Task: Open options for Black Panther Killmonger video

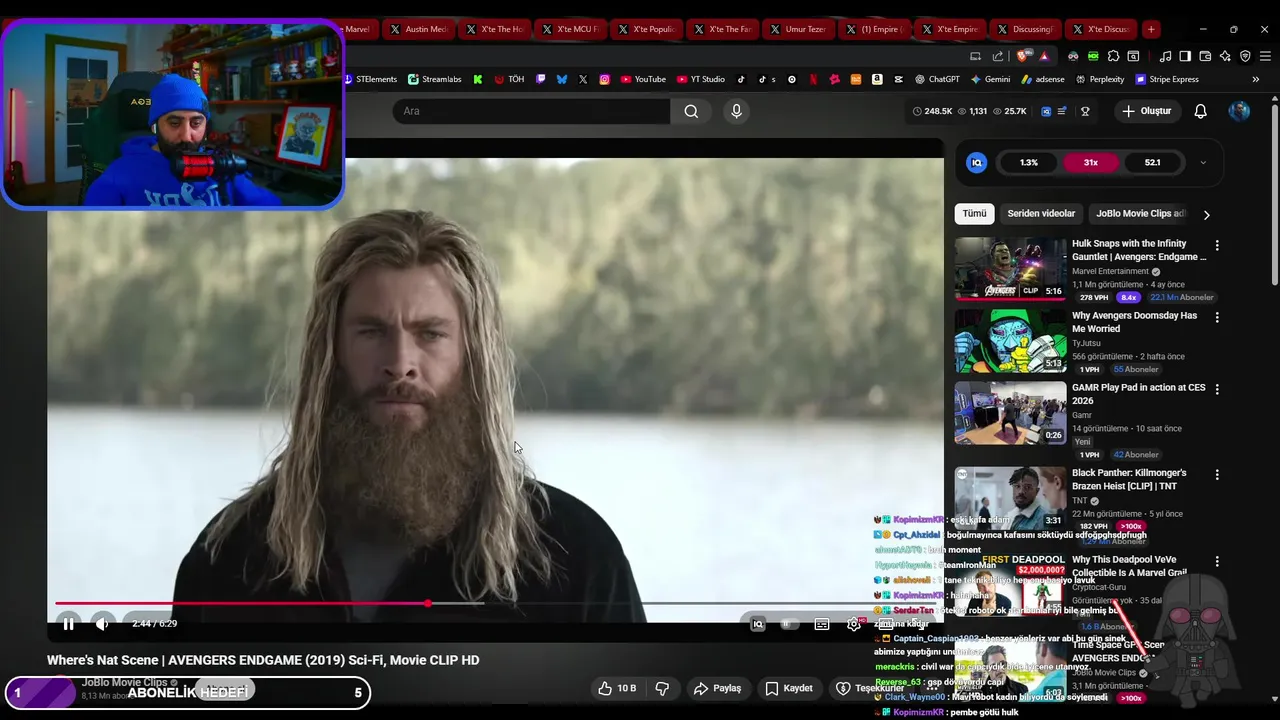Action: point(1217,475)
